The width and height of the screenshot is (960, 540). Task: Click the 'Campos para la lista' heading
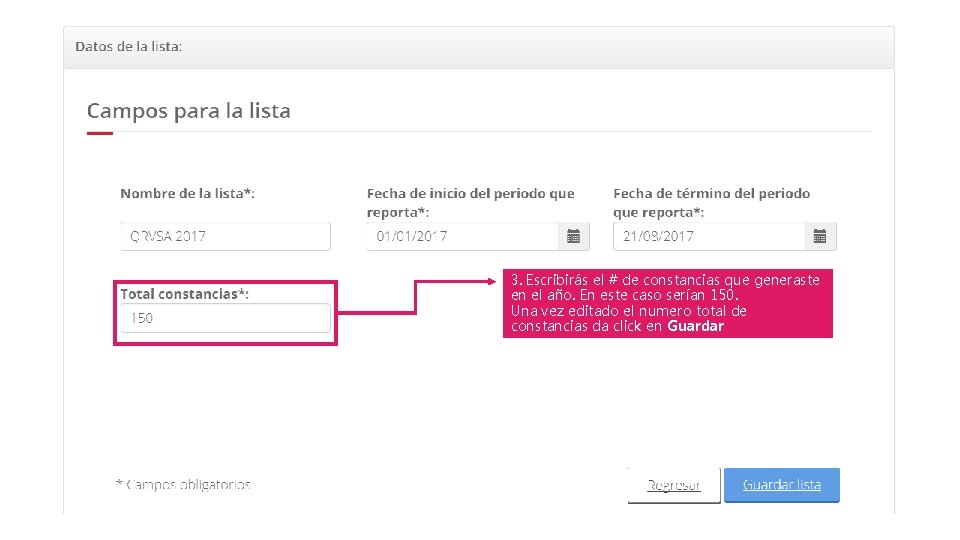[189, 111]
